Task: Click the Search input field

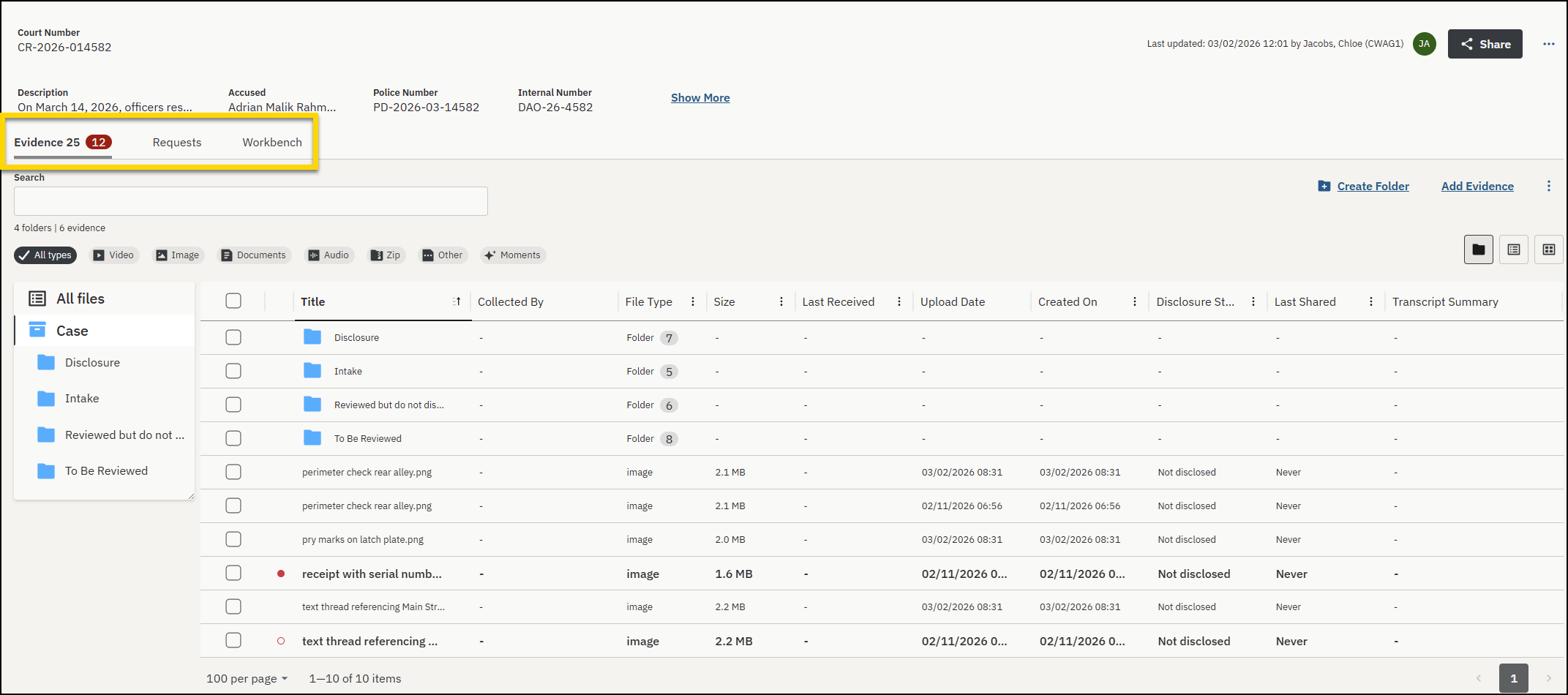Action: point(250,201)
